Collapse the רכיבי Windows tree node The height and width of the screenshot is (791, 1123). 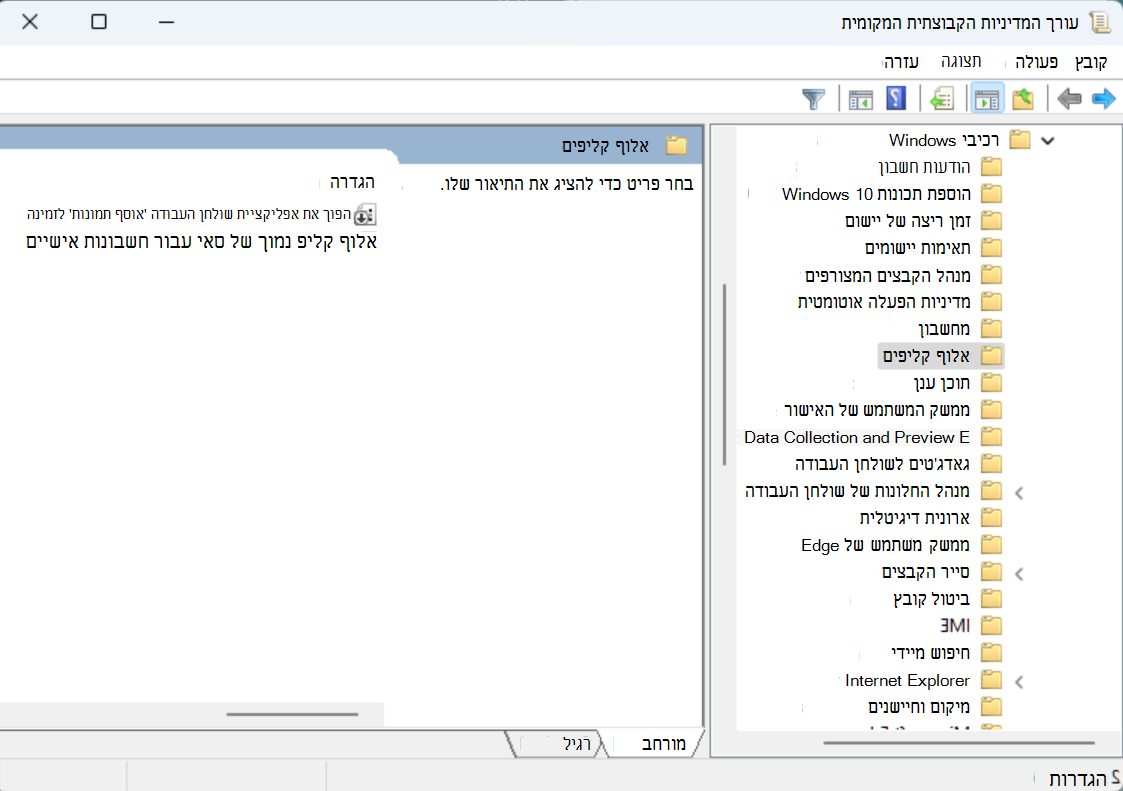pyautogui.click(x=1048, y=140)
